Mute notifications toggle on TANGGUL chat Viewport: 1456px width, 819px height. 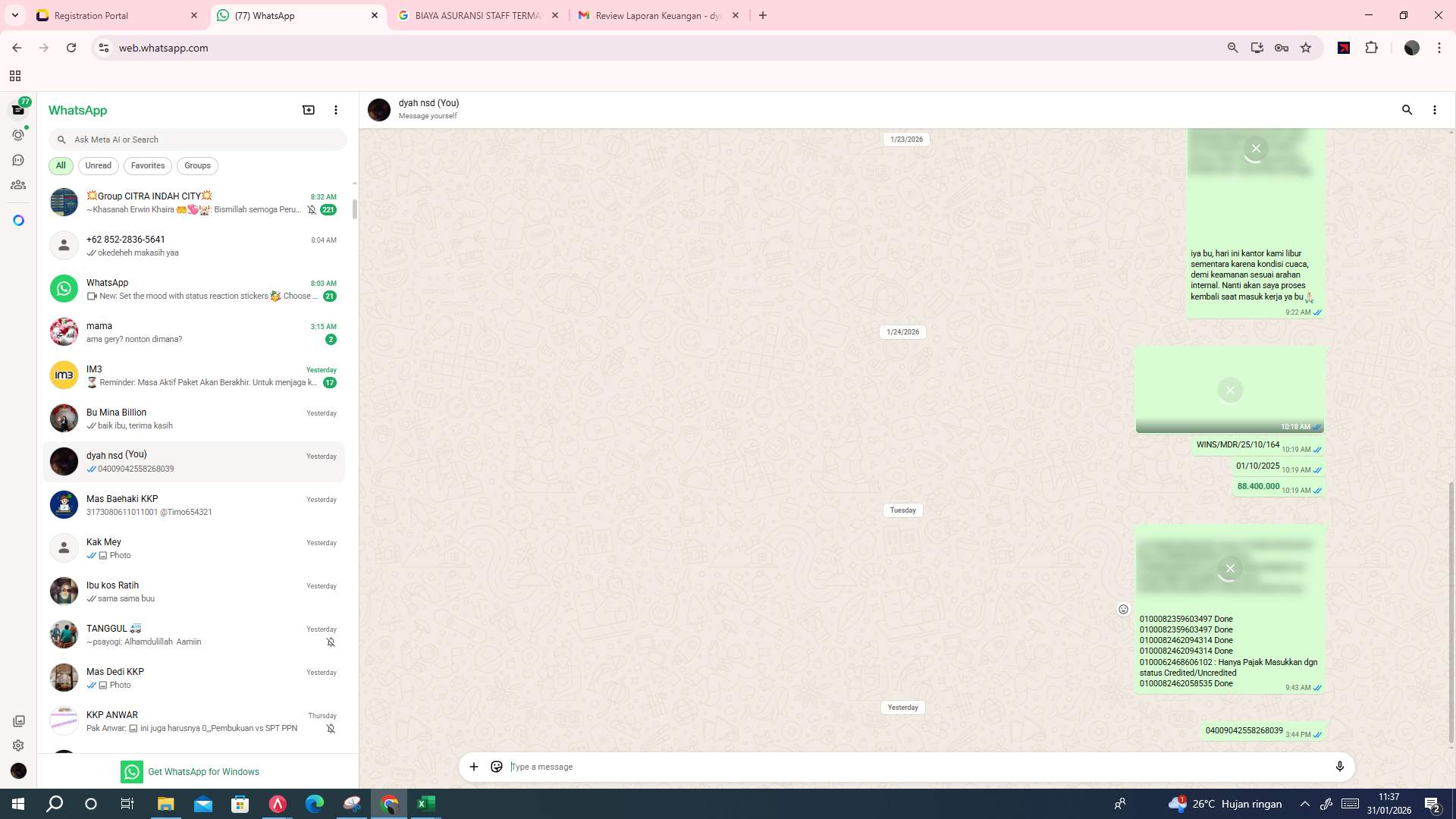click(x=330, y=641)
